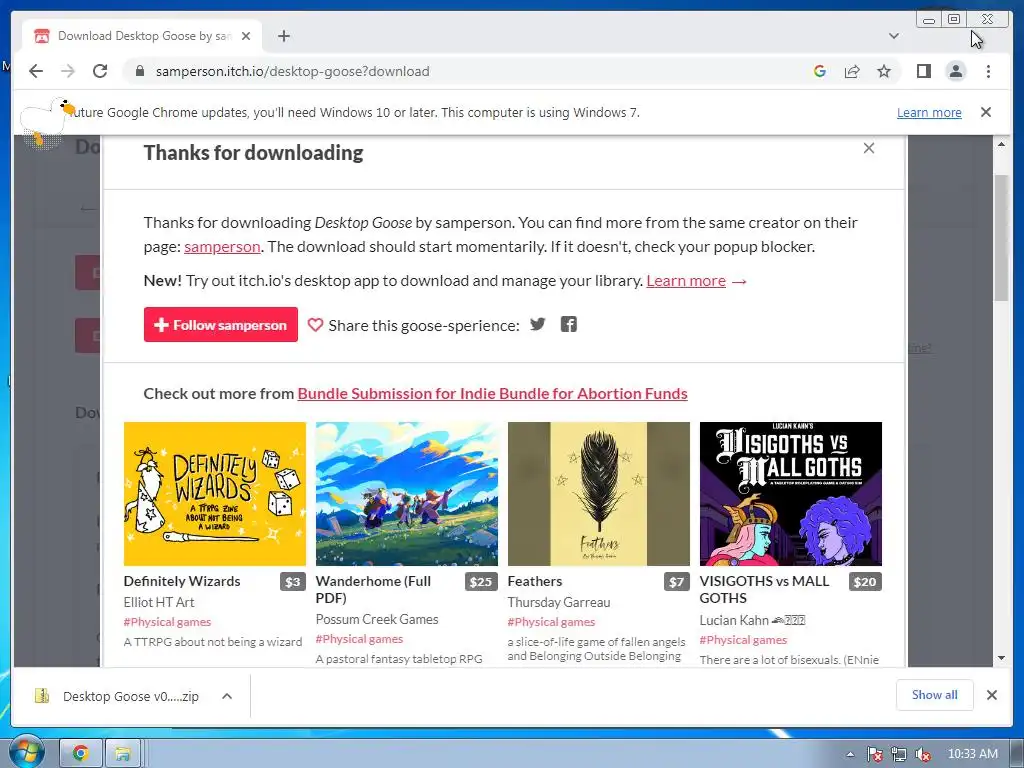Click Chrome icon in taskbar

(x=80, y=754)
